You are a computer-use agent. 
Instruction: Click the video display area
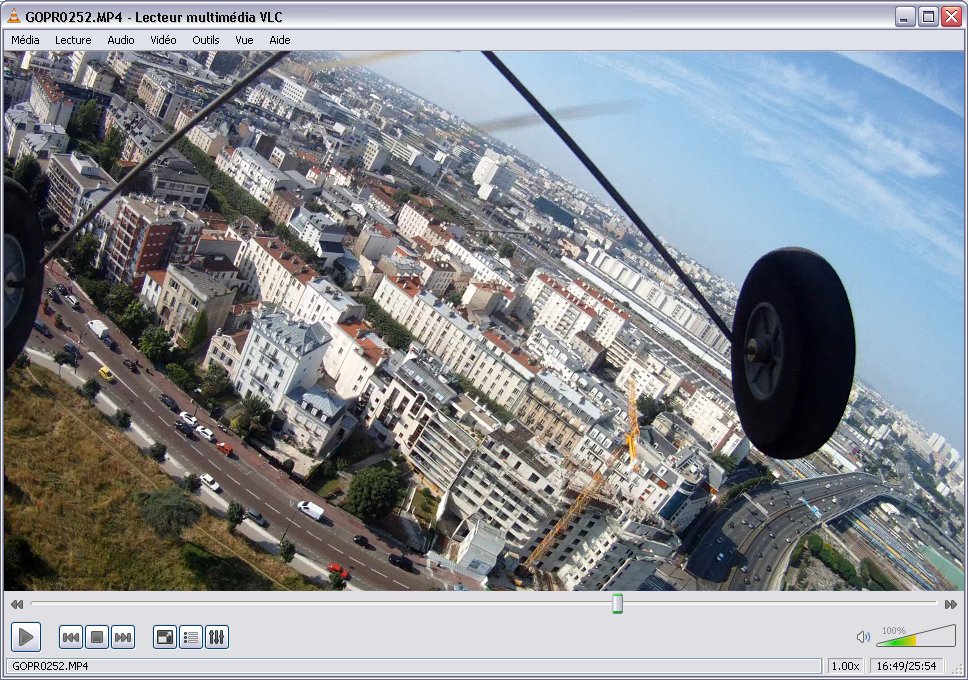483,321
